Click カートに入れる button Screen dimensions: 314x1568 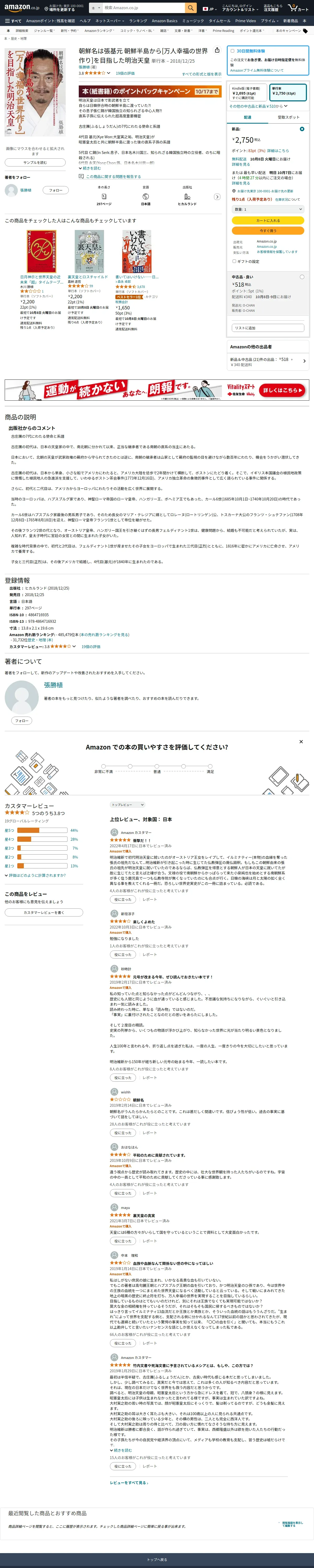coord(268,220)
